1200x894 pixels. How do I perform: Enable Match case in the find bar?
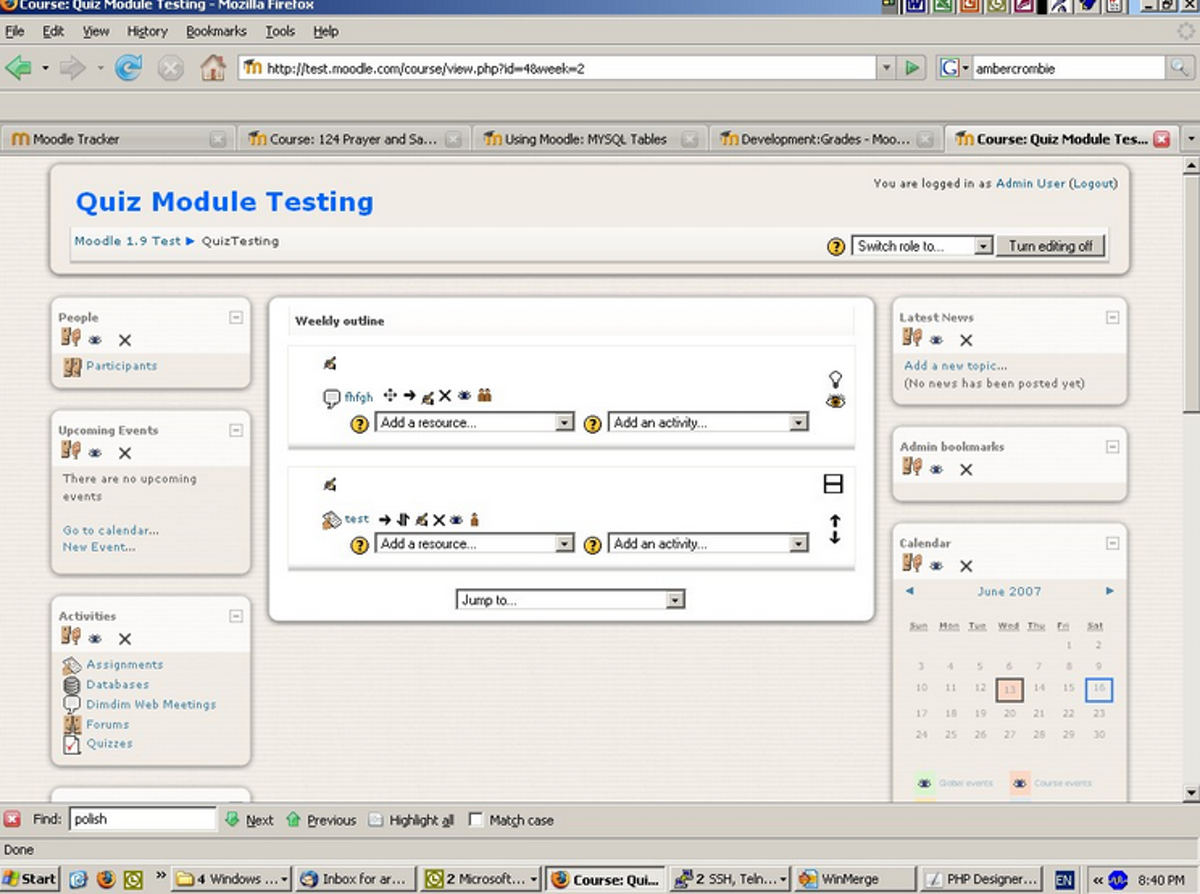coord(477,819)
